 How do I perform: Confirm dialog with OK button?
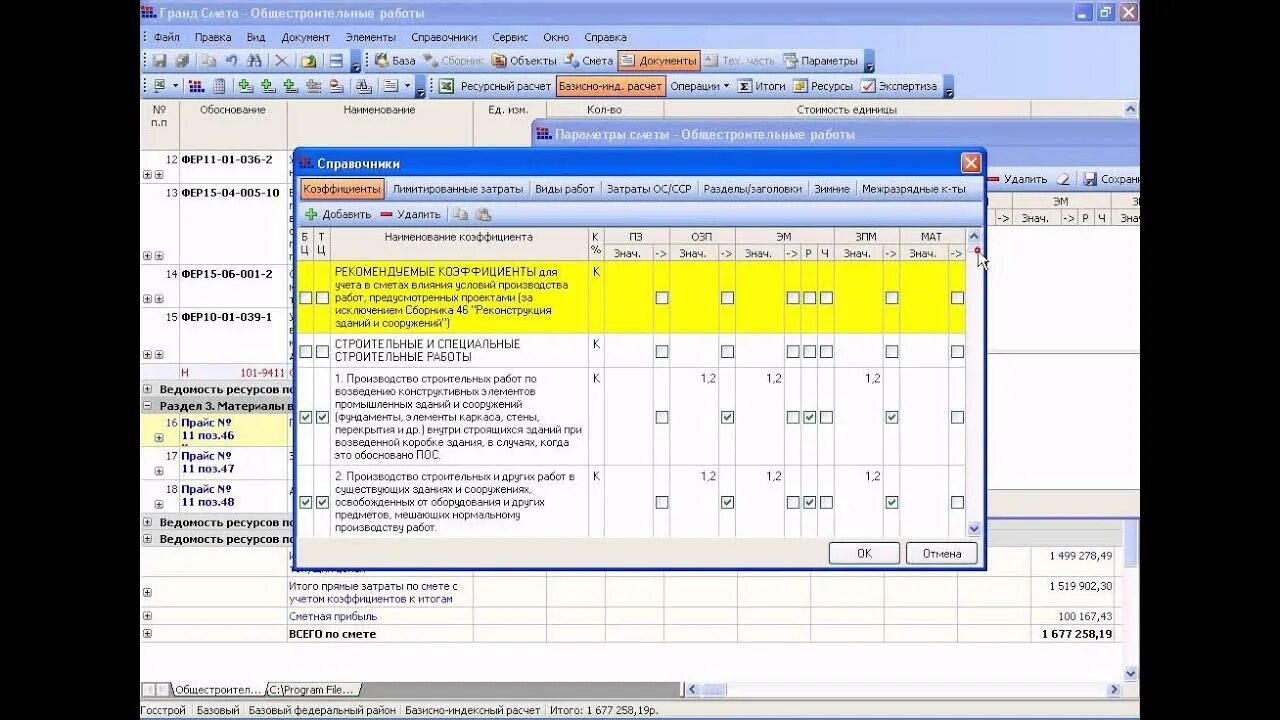coord(864,553)
